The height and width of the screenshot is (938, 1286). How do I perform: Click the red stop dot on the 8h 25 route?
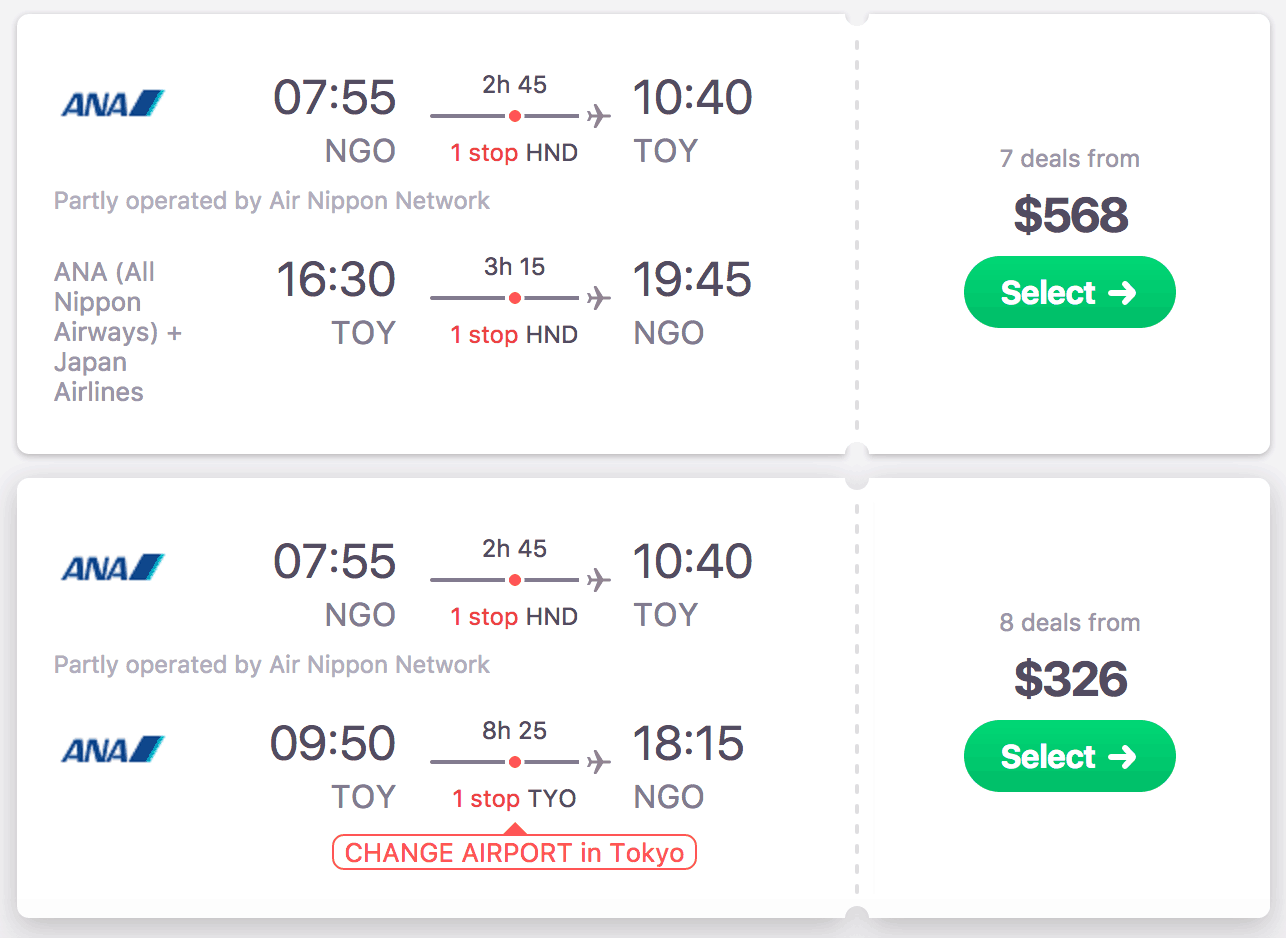click(514, 762)
